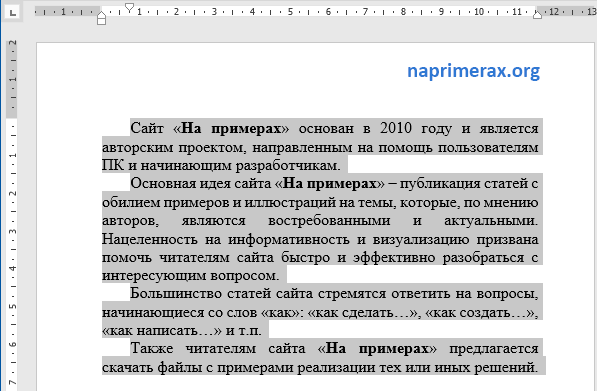
Task: Click the hanging indent triangle on the ruler
Action: pos(101,15)
